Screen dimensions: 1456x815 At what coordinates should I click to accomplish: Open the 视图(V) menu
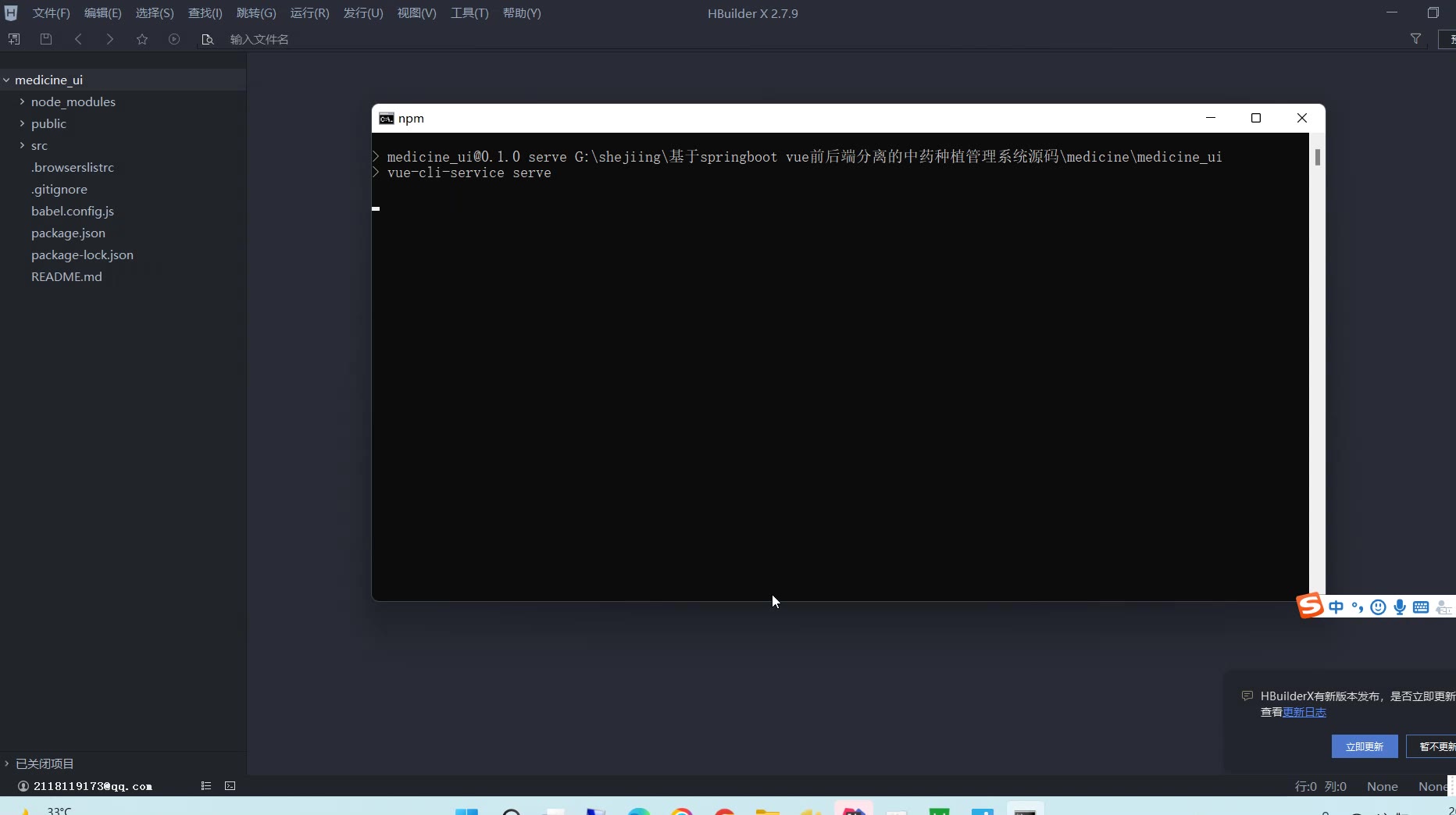tap(417, 13)
